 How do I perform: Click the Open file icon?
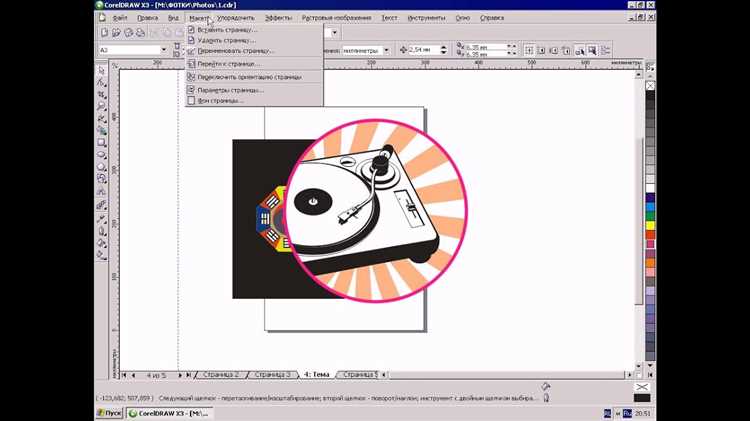pos(115,33)
